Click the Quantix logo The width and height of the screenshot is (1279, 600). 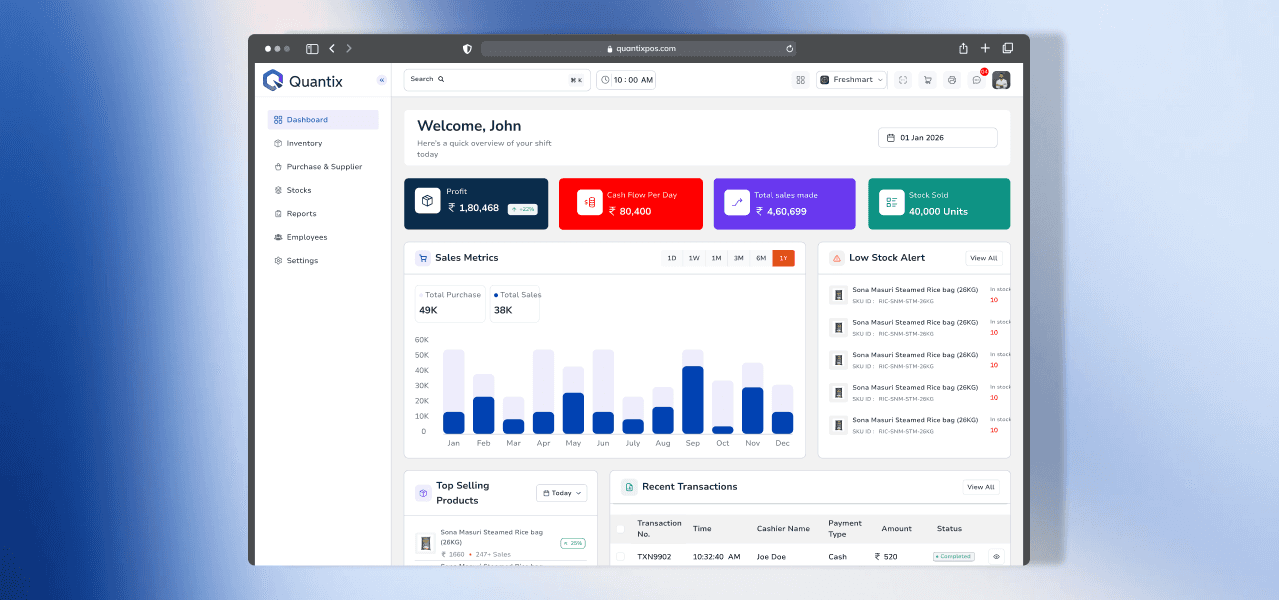(x=302, y=81)
